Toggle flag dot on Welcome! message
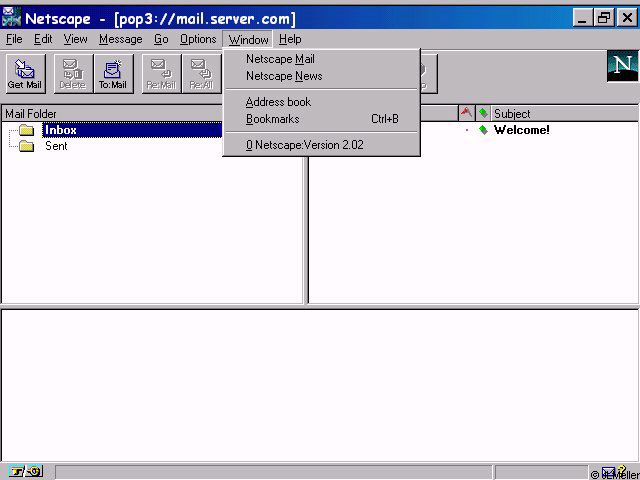 [x=467, y=130]
